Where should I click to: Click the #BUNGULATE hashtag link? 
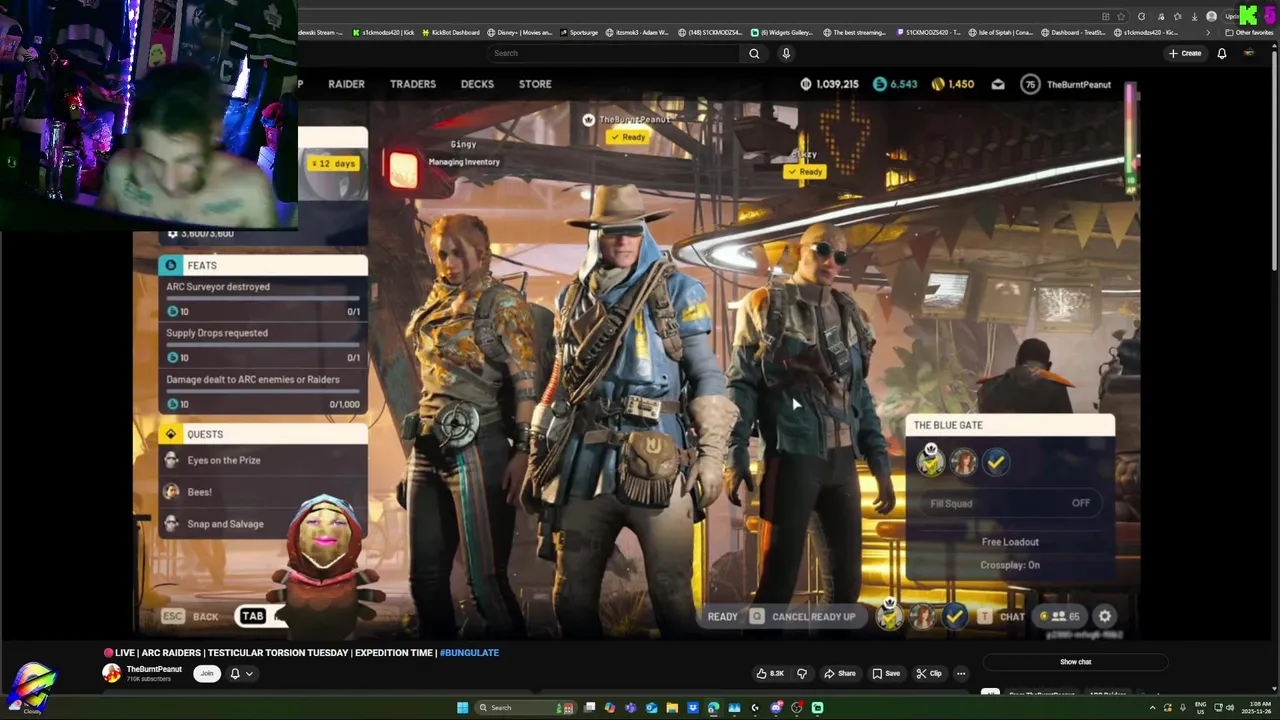(469, 653)
